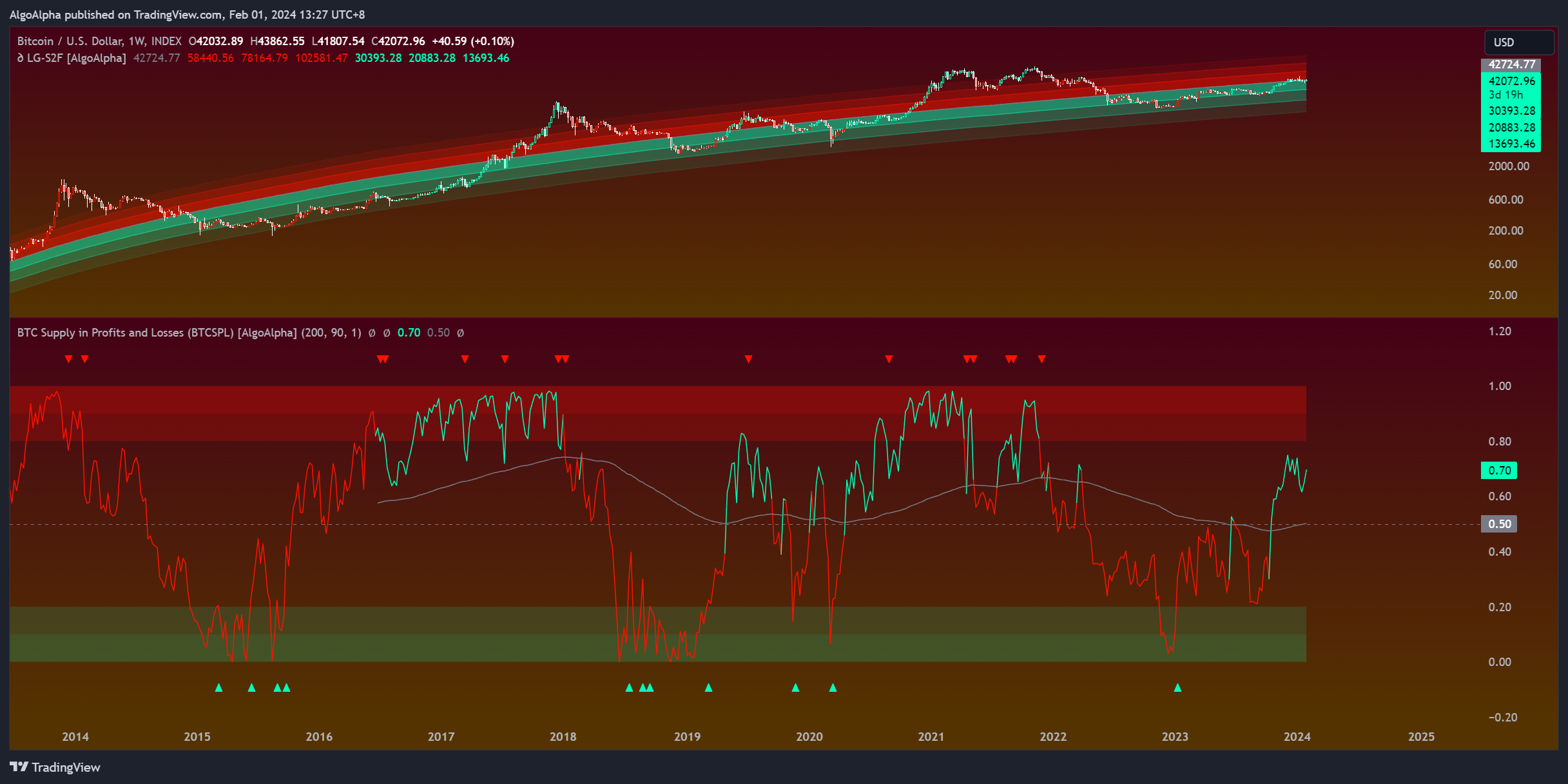This screenshot has width=1568, height=784.
Task: Click the change value +40.59 (+0.10%)
Action: pyautogui.click(x=472, y=41)
